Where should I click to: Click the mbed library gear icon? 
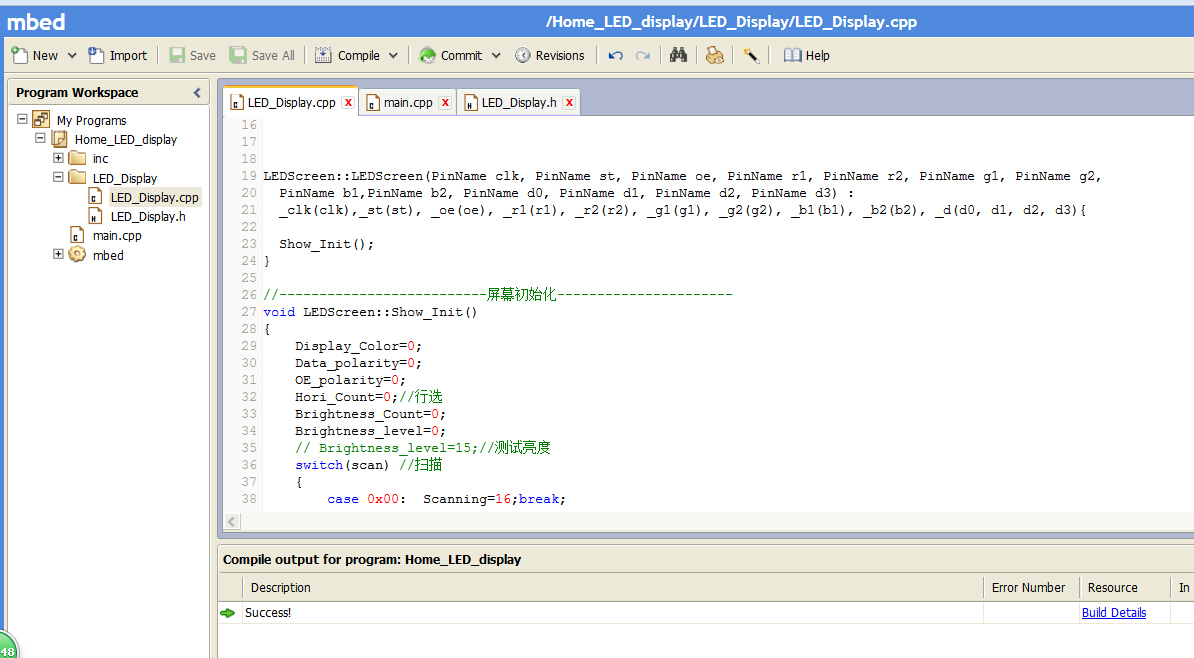point(77,254)
